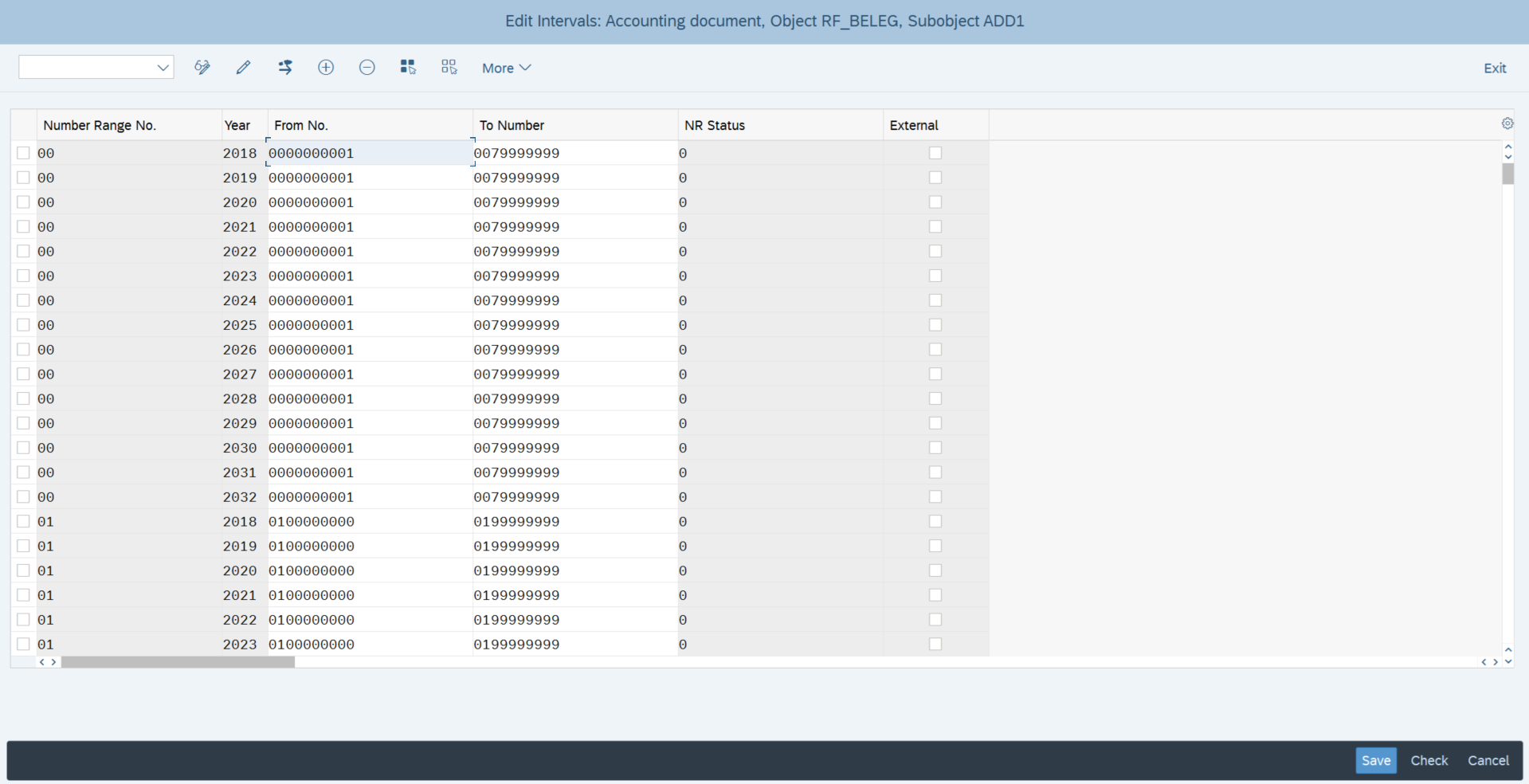This screenshot has width=1529, height=784.
Task: Tick External checkbox for 01 year 2020
Action: tap(935, 570)
